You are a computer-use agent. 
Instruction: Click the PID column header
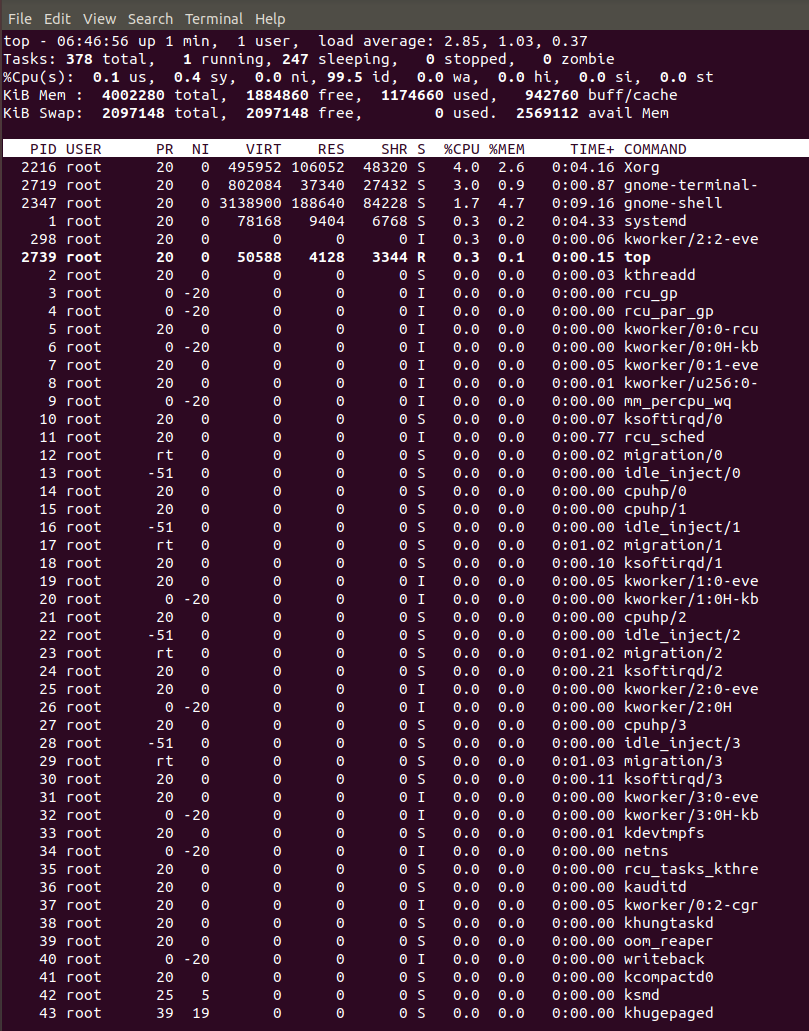click(43, 149)
